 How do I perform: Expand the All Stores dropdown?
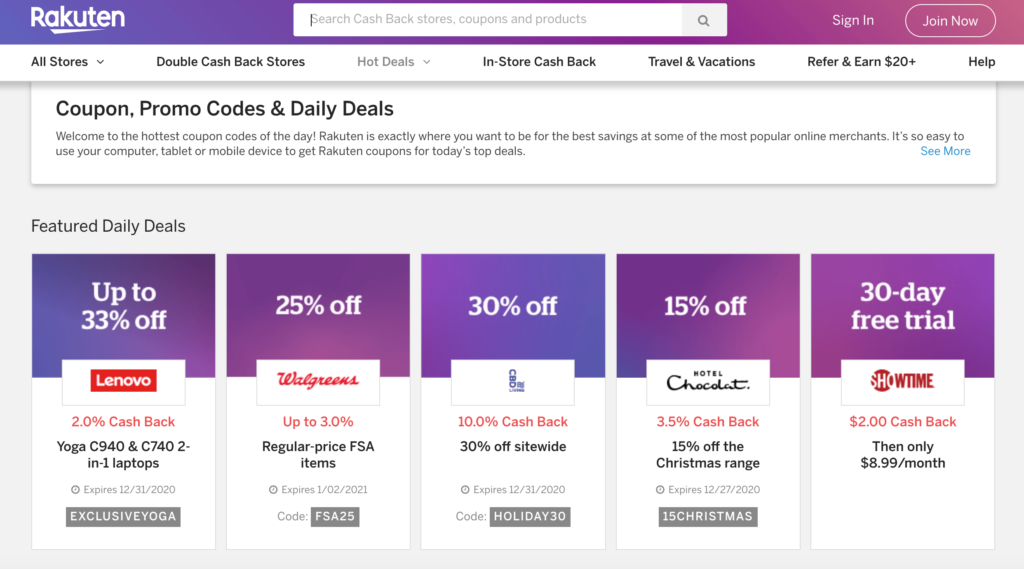(x=67, y=61)
